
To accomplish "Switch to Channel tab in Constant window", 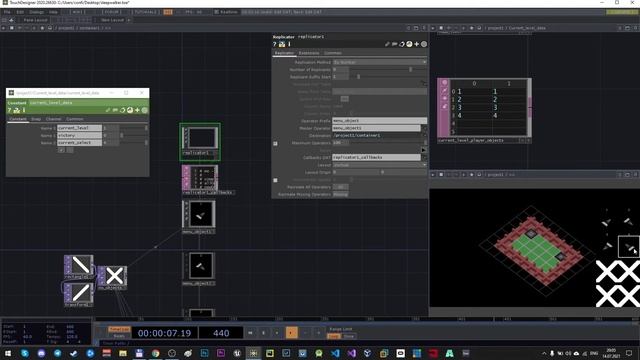I will click(x=53, y=119).
